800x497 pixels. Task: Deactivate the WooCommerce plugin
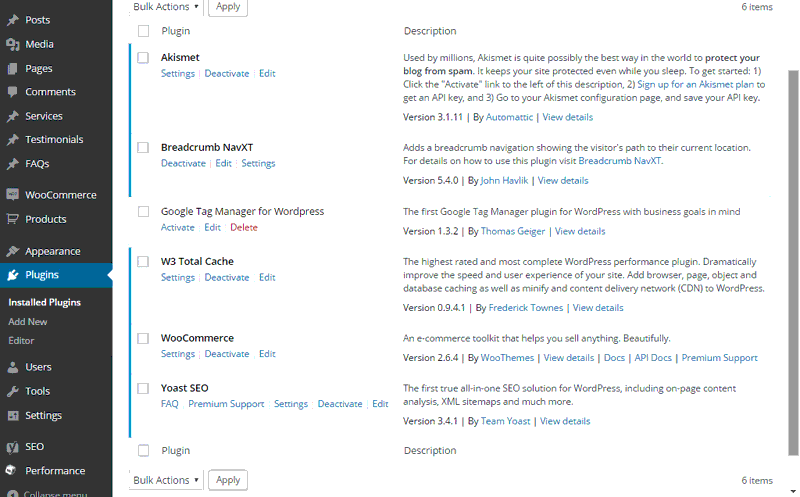[227, 354]
